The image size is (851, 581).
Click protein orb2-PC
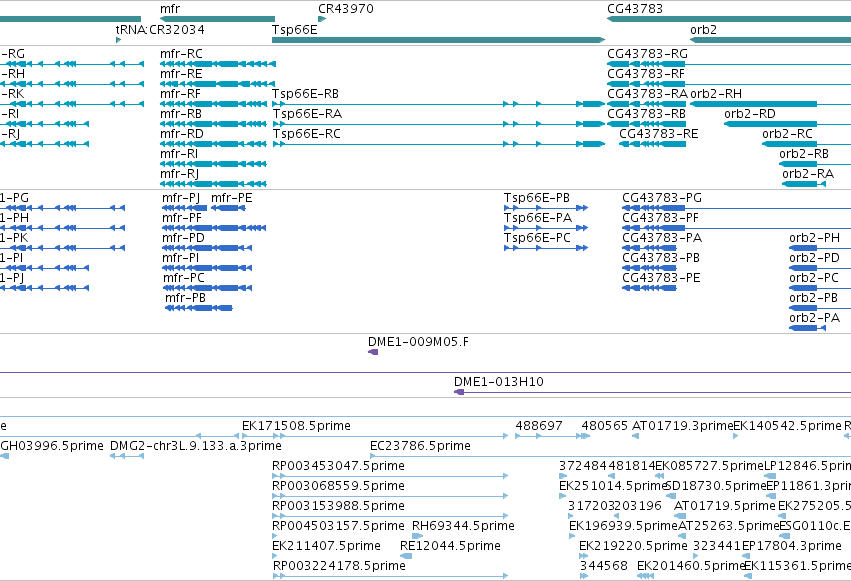point(820,288)
